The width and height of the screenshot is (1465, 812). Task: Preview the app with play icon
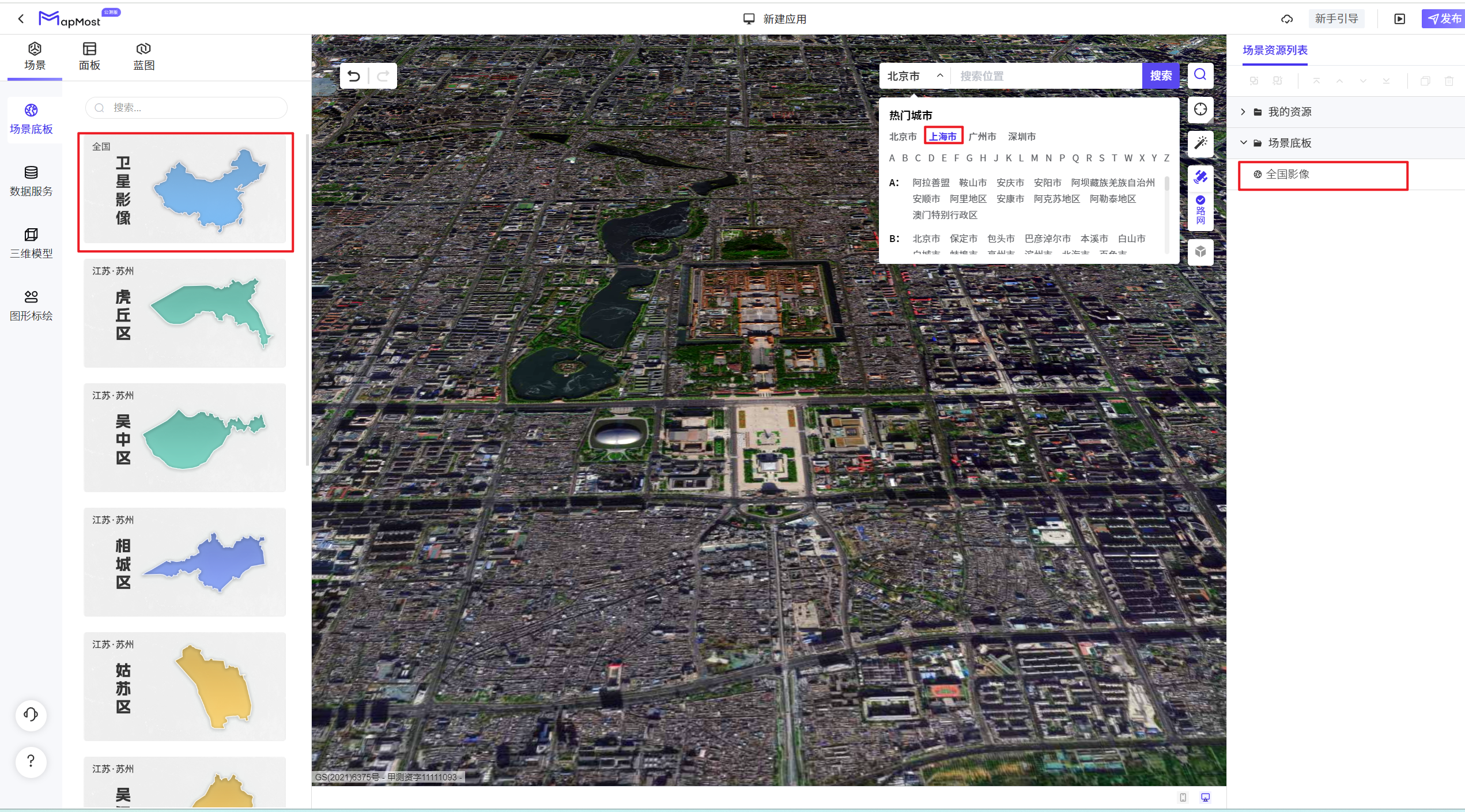(x=1399, y=19)
